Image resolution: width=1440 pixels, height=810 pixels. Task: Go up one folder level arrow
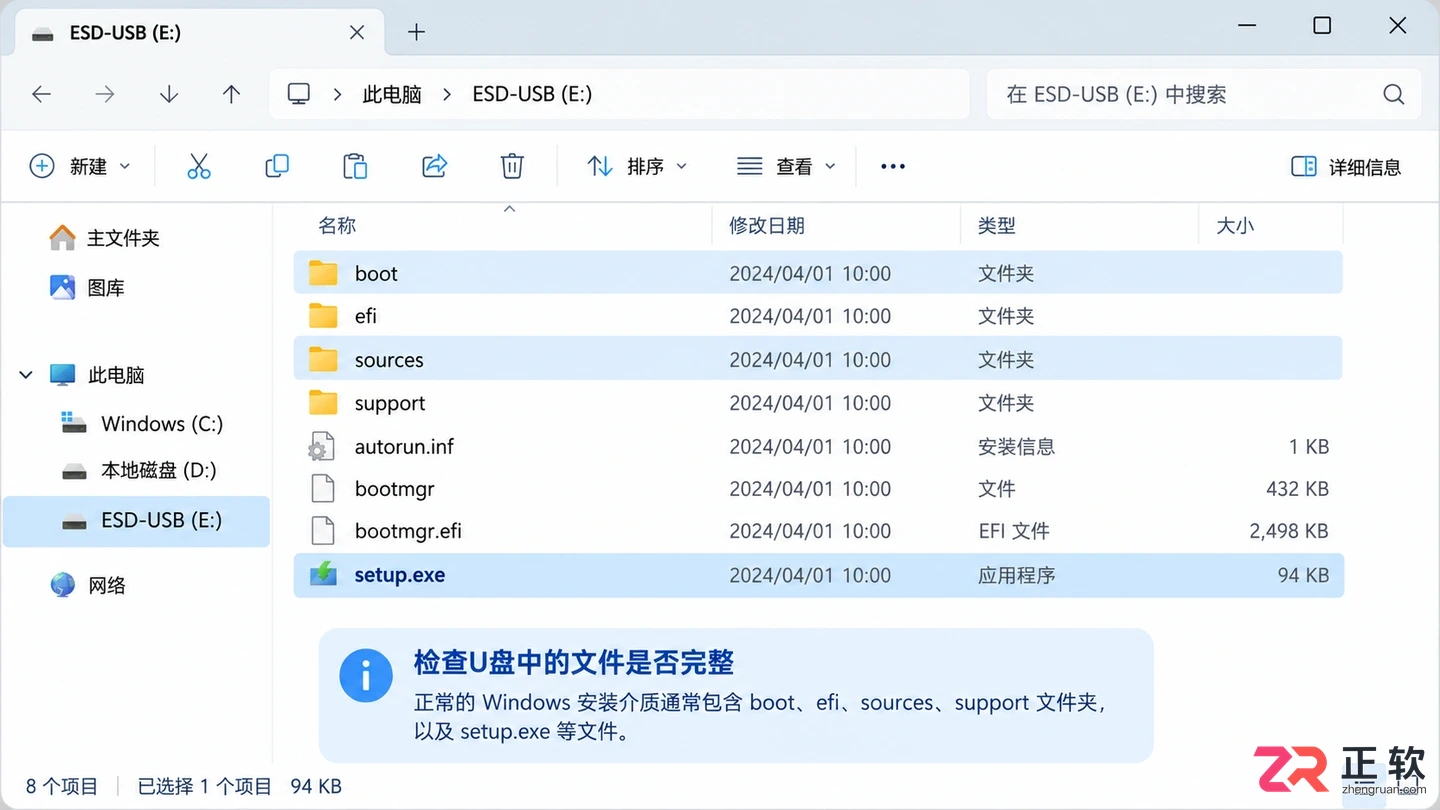pos(231,94)
